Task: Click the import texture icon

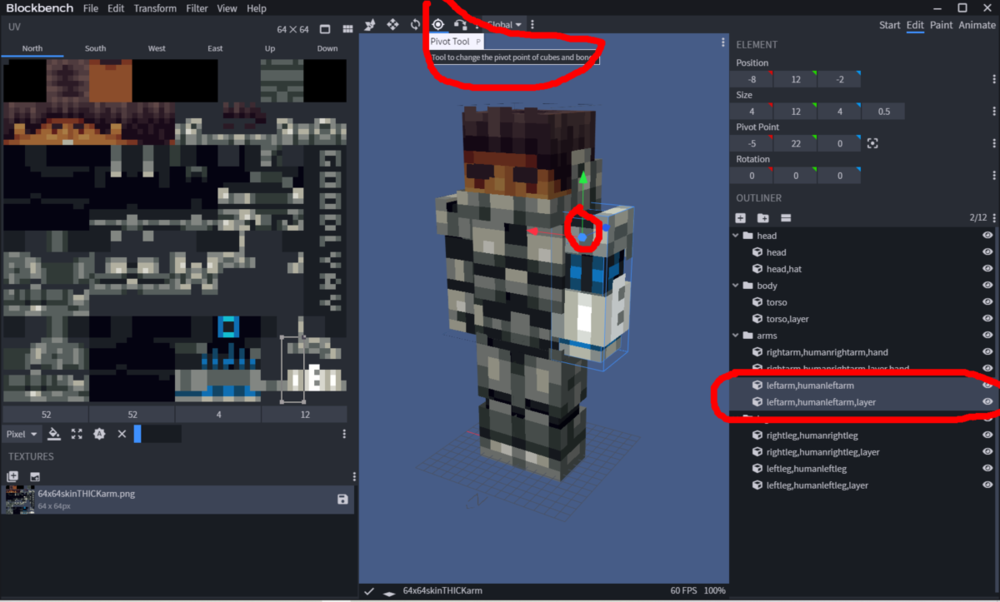Action: 35,476
